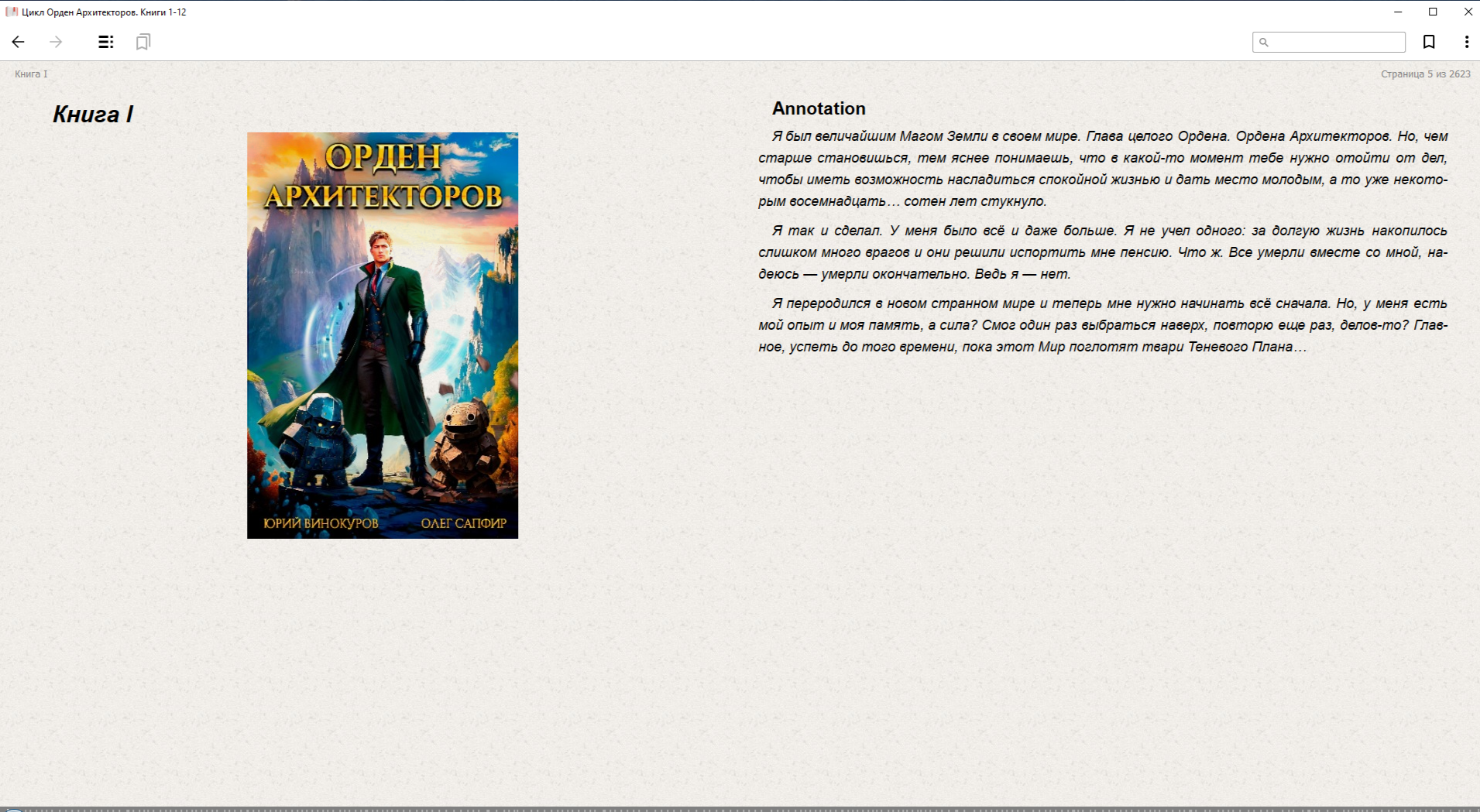Image resolution: width=1480 pixels, height=812 pixels.
Task: Focus the book search input field
Action: [1336, 42]
